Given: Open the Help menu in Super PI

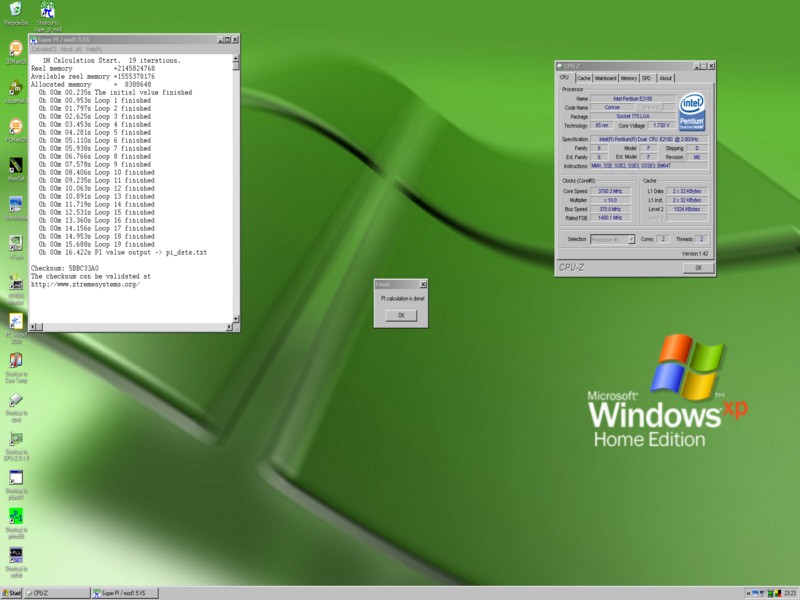Looking at the screenshot, I should click(94, 49).
